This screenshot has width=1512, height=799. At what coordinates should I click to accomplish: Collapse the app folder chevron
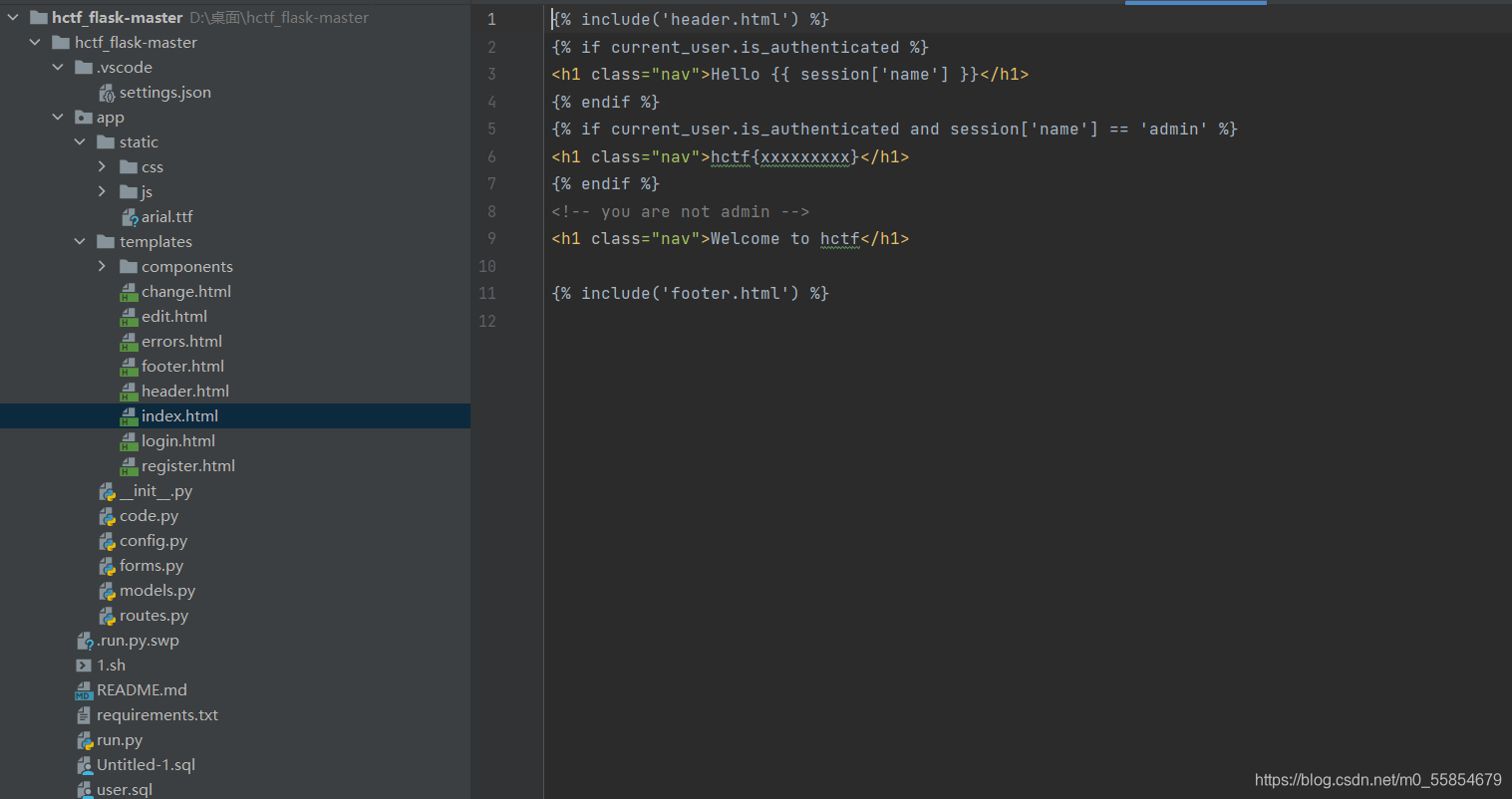(x=58, y=117)
